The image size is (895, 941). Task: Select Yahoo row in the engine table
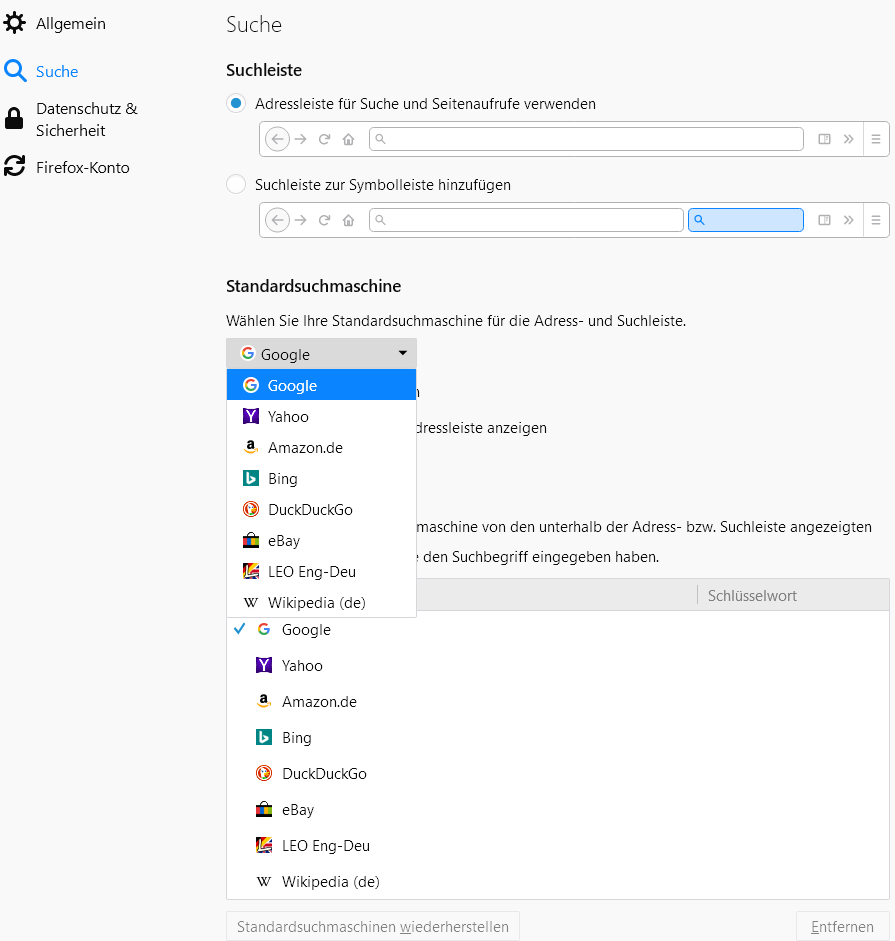coord(558,665)
